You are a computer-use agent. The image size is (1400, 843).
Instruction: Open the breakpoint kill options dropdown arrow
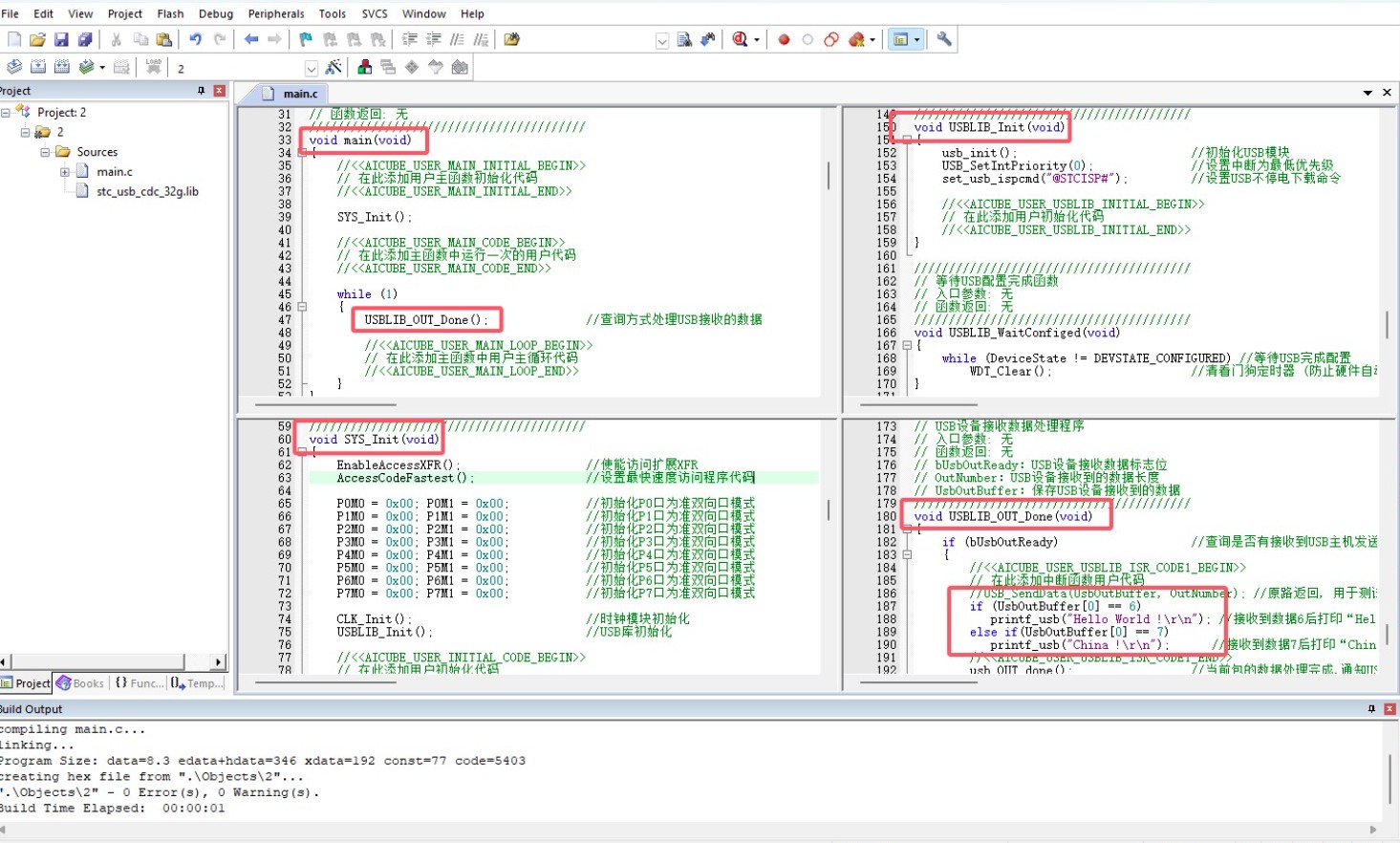pyautogui.click(x=872, y=40)
